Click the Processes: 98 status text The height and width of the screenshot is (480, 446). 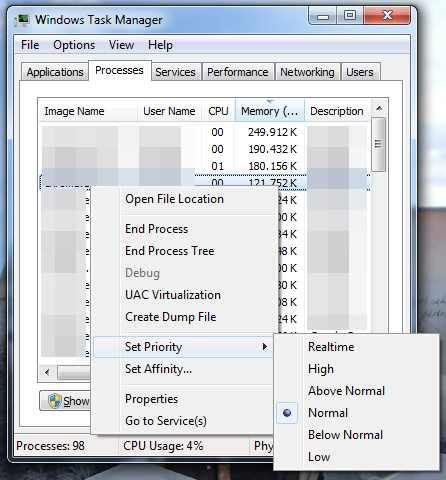tap(50, 446)
